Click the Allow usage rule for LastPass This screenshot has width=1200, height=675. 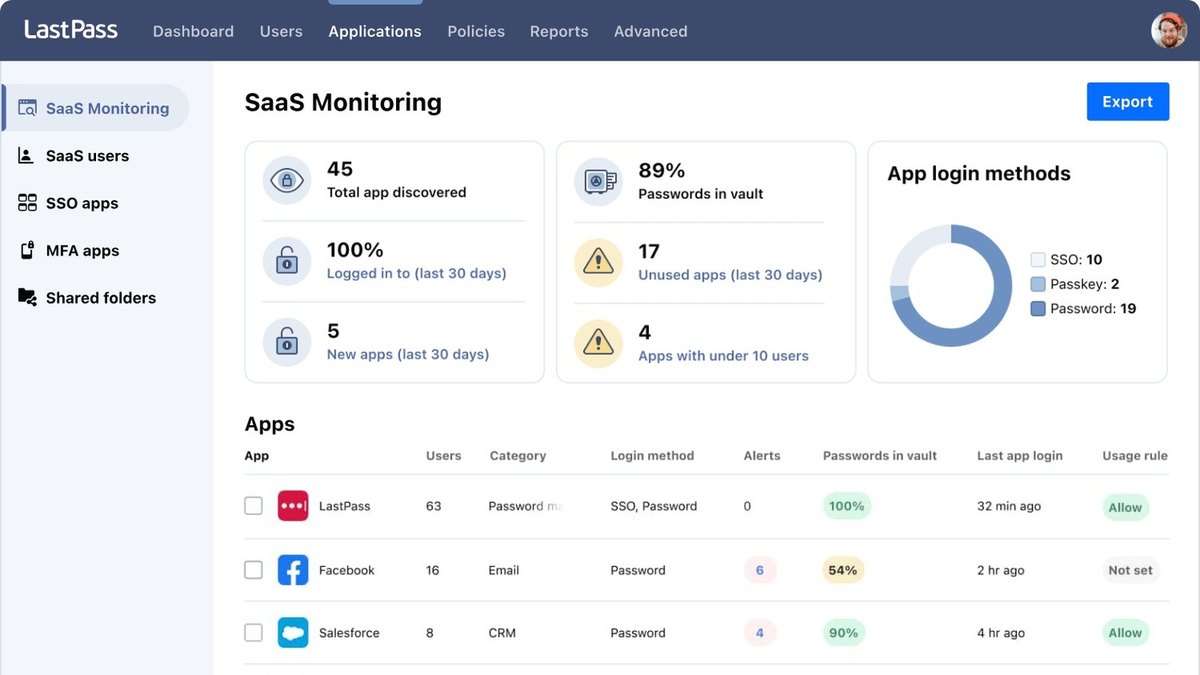[x=1125, y=507]
